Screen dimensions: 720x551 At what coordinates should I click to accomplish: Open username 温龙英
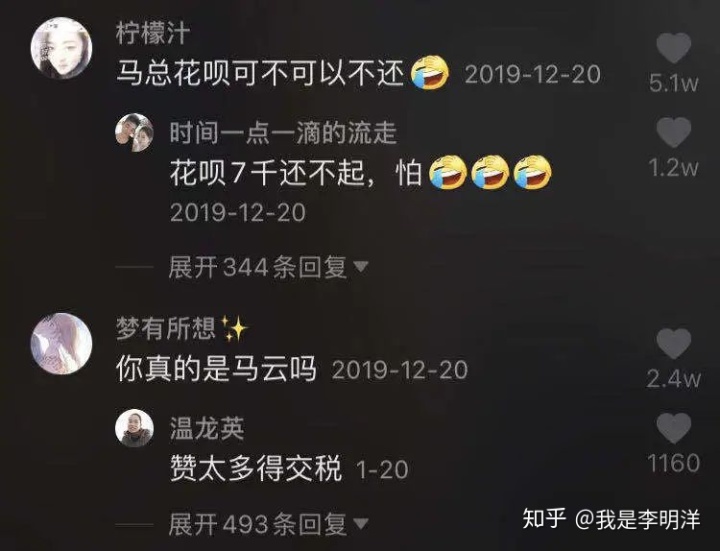click(x=207, y=428)
